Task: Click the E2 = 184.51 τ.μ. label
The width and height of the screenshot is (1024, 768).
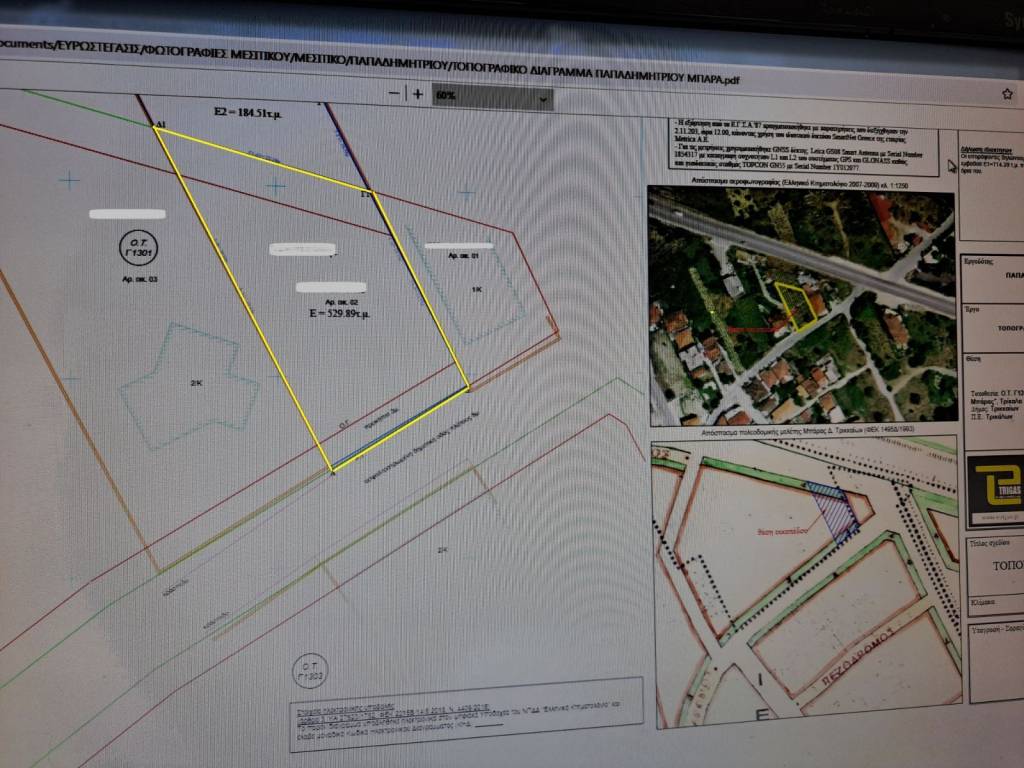Action: click(247, 114)
